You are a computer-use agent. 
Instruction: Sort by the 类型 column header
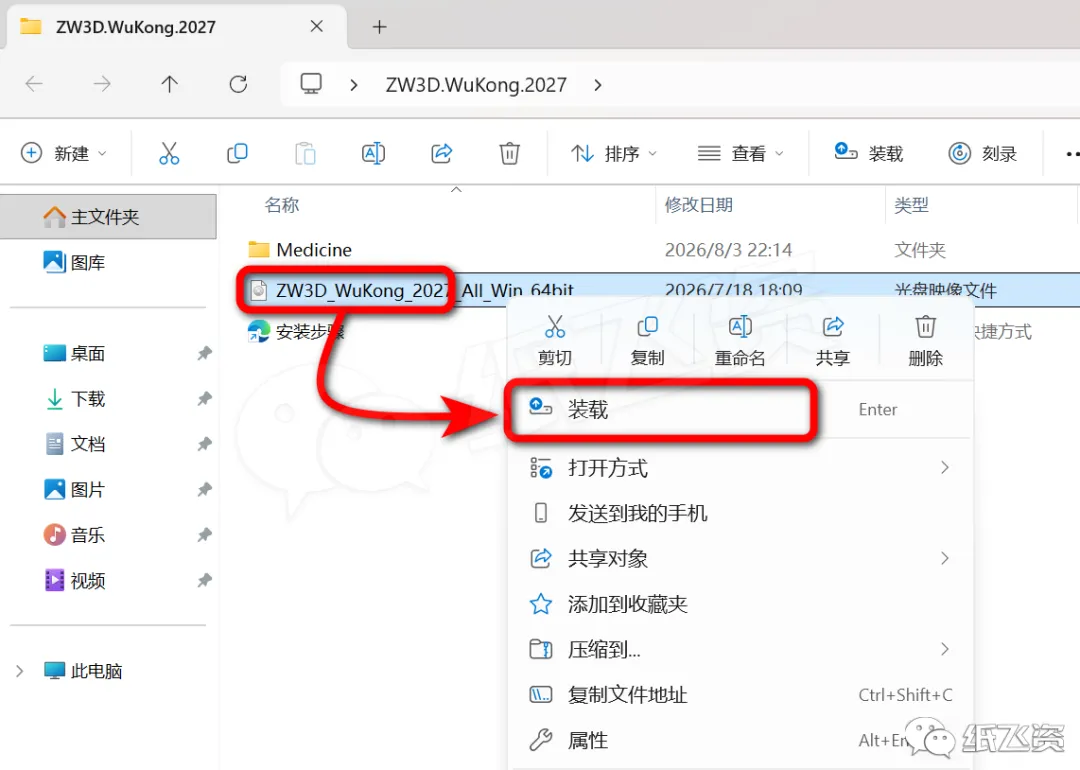911,205
